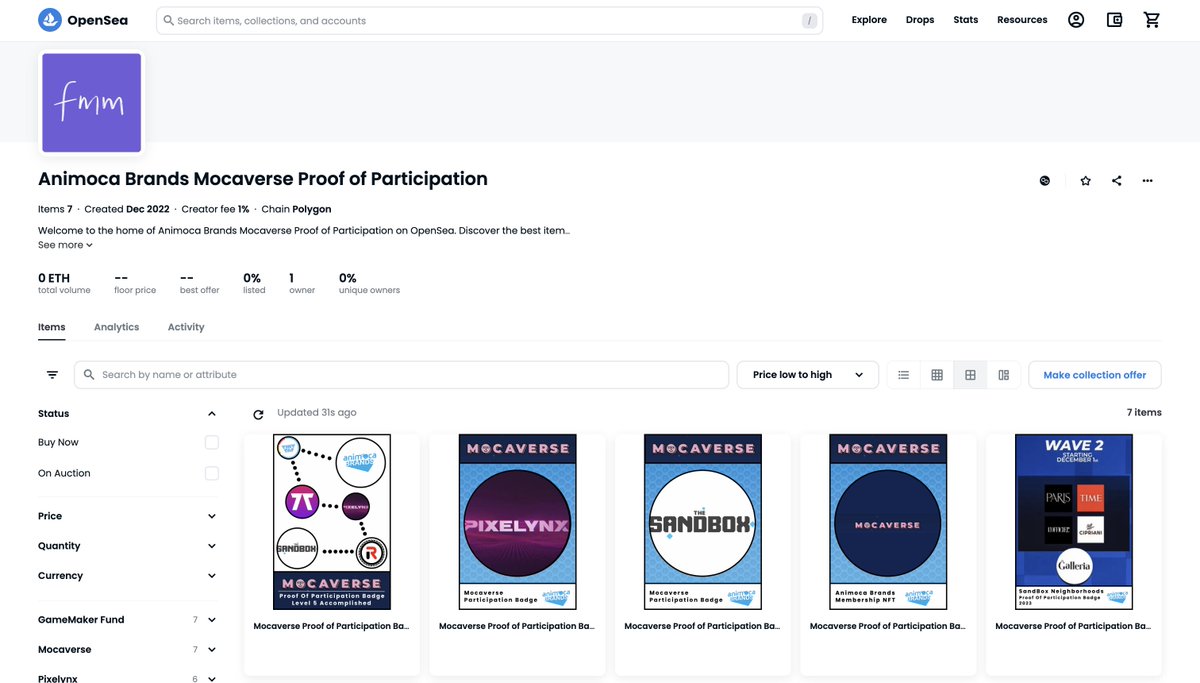Expand the Pixelynx trait filter
This screenshot has height=683, width=1200.
pos(211,679)
